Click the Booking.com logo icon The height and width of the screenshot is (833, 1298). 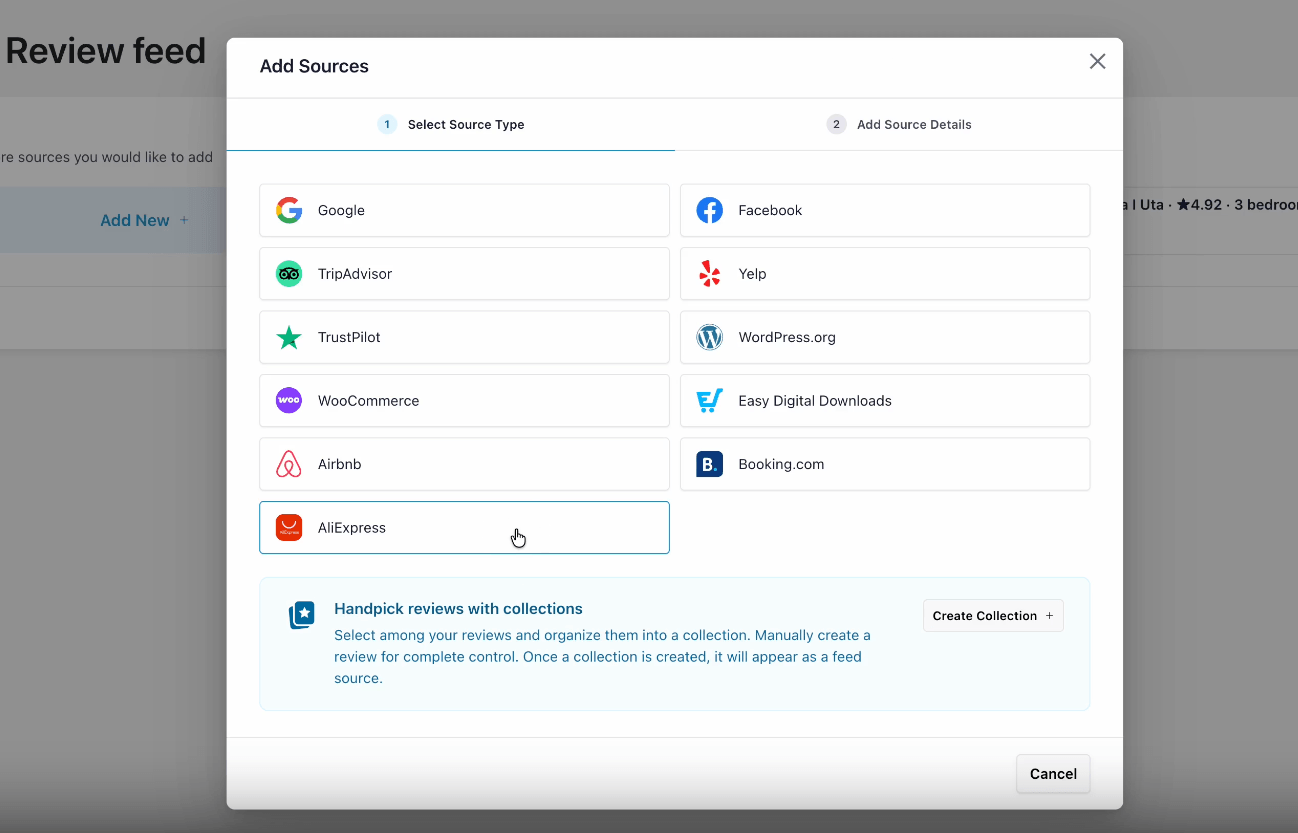709,464
